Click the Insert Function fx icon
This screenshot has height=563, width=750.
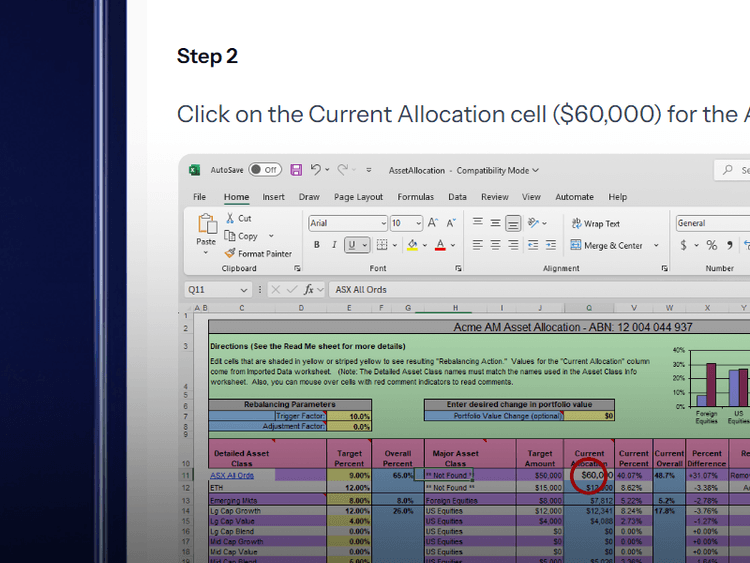click(x=310, y=290)
